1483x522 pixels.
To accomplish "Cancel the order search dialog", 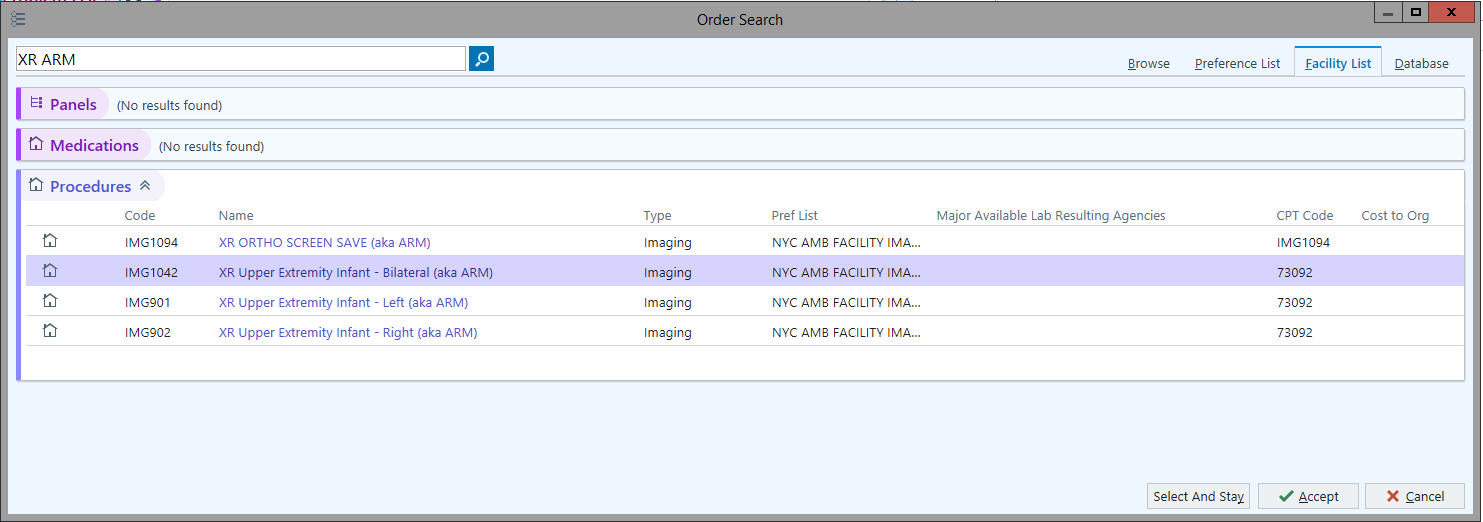I will click(1414, 496).
